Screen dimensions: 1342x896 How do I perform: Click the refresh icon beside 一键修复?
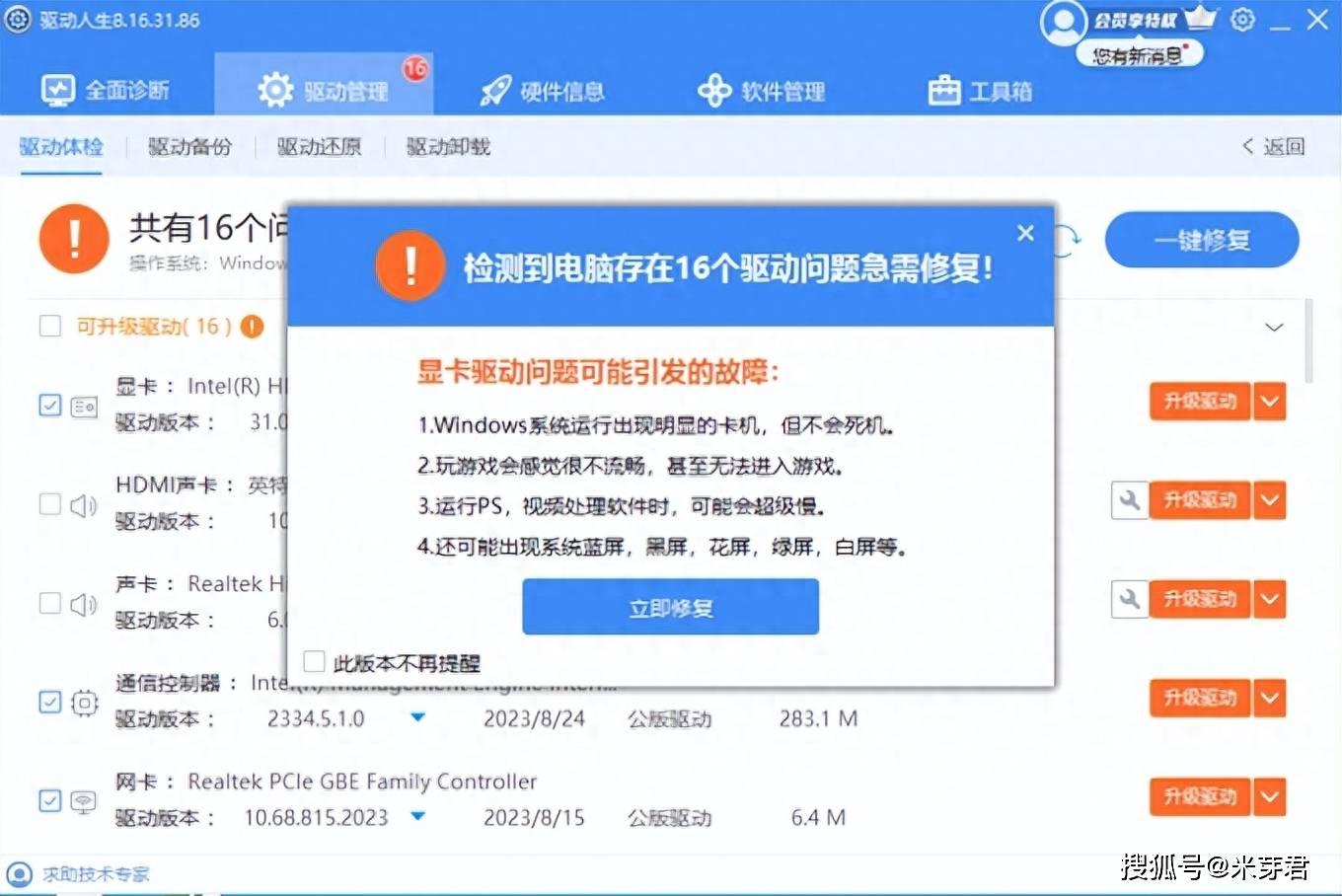(1068, 239)
